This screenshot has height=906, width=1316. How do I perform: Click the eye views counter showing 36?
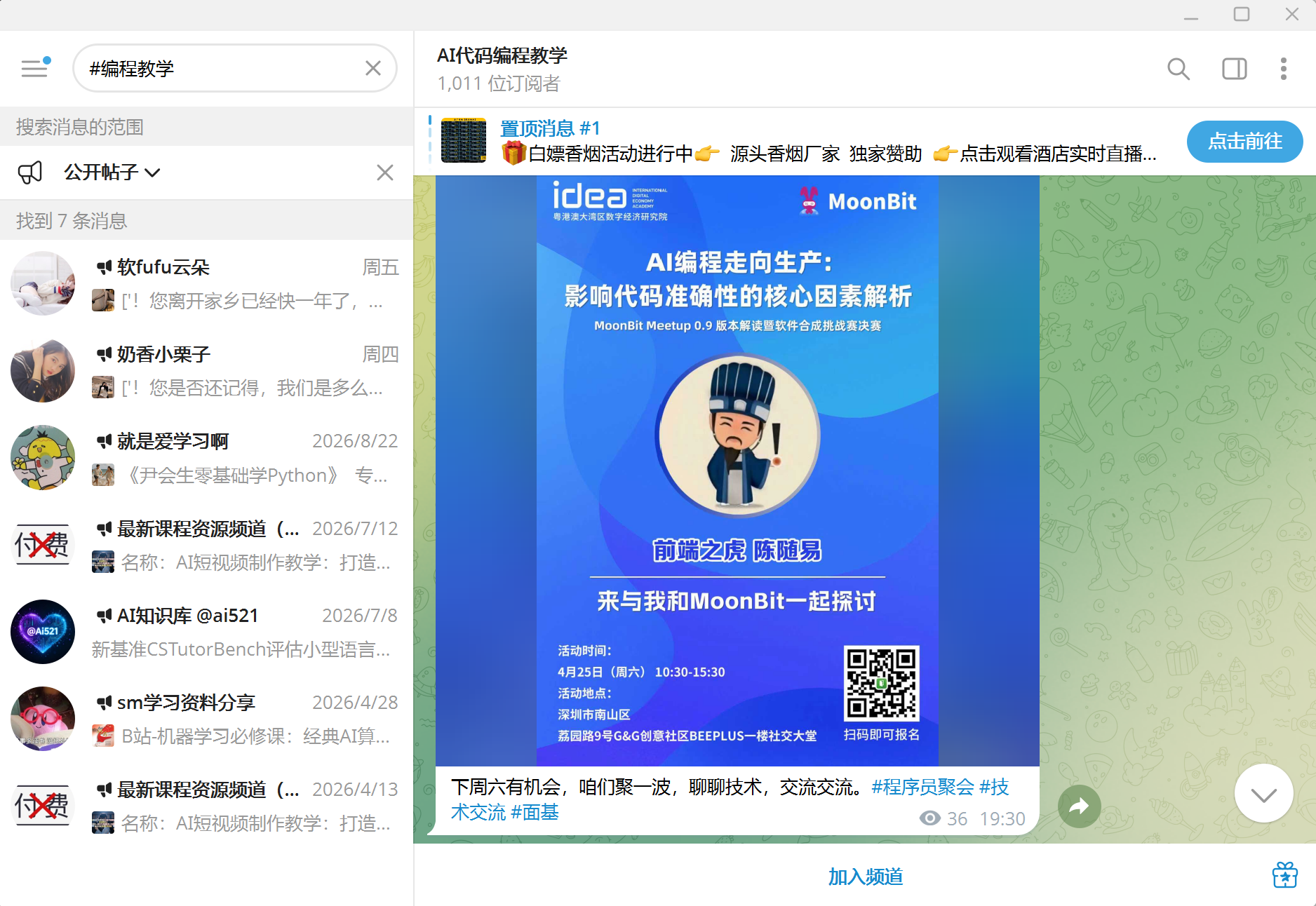tap(943, 818)
